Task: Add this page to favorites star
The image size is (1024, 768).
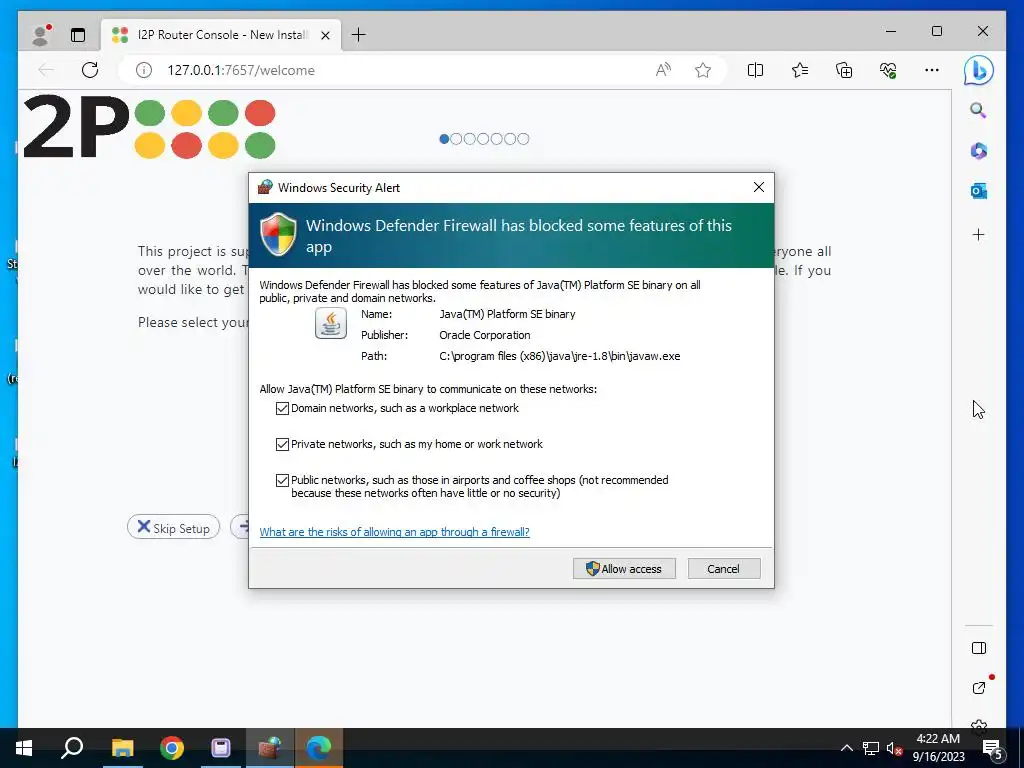Action: [703, 70]
